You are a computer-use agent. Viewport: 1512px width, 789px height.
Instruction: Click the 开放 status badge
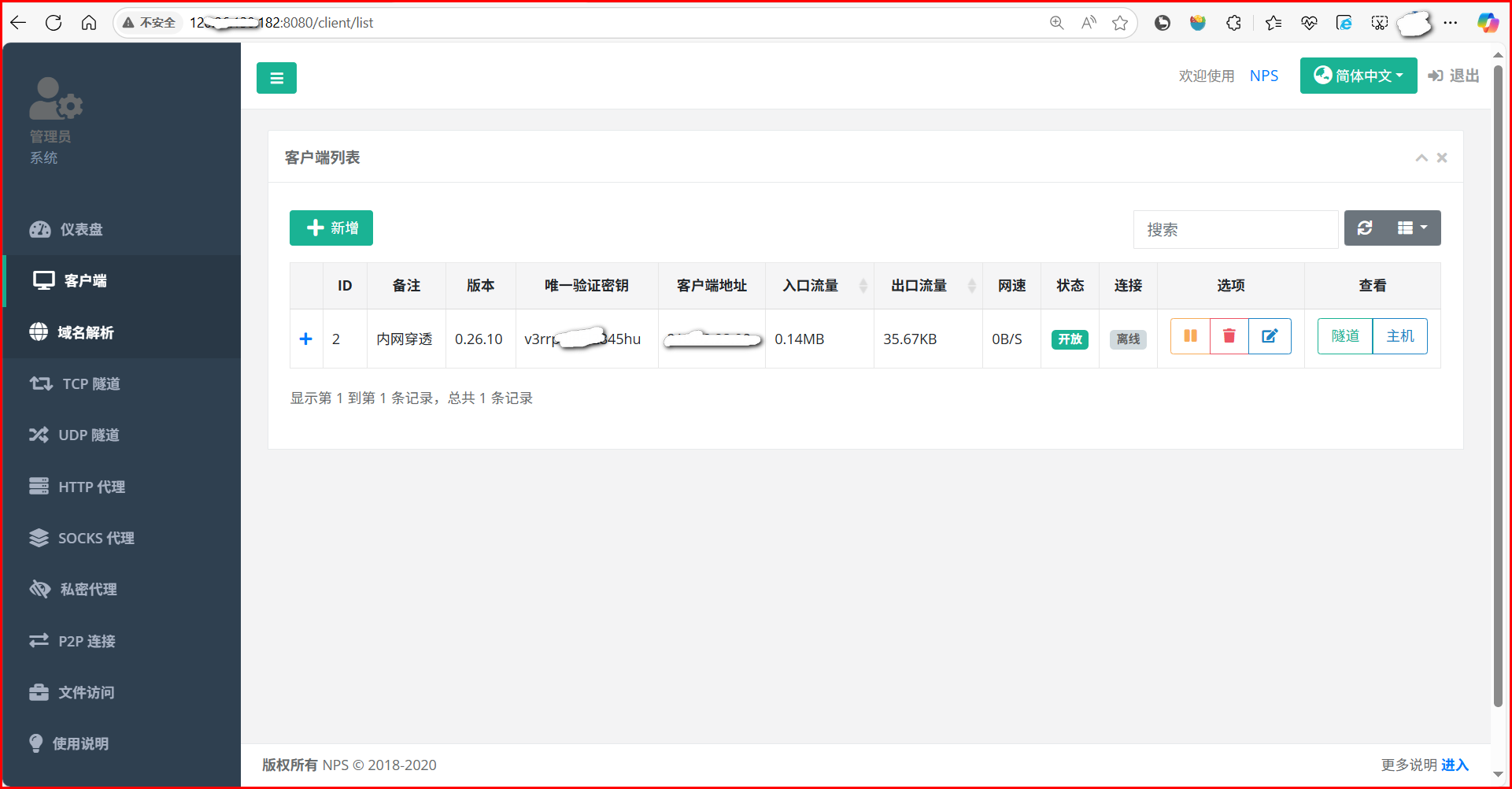[x=1070, y=339]
